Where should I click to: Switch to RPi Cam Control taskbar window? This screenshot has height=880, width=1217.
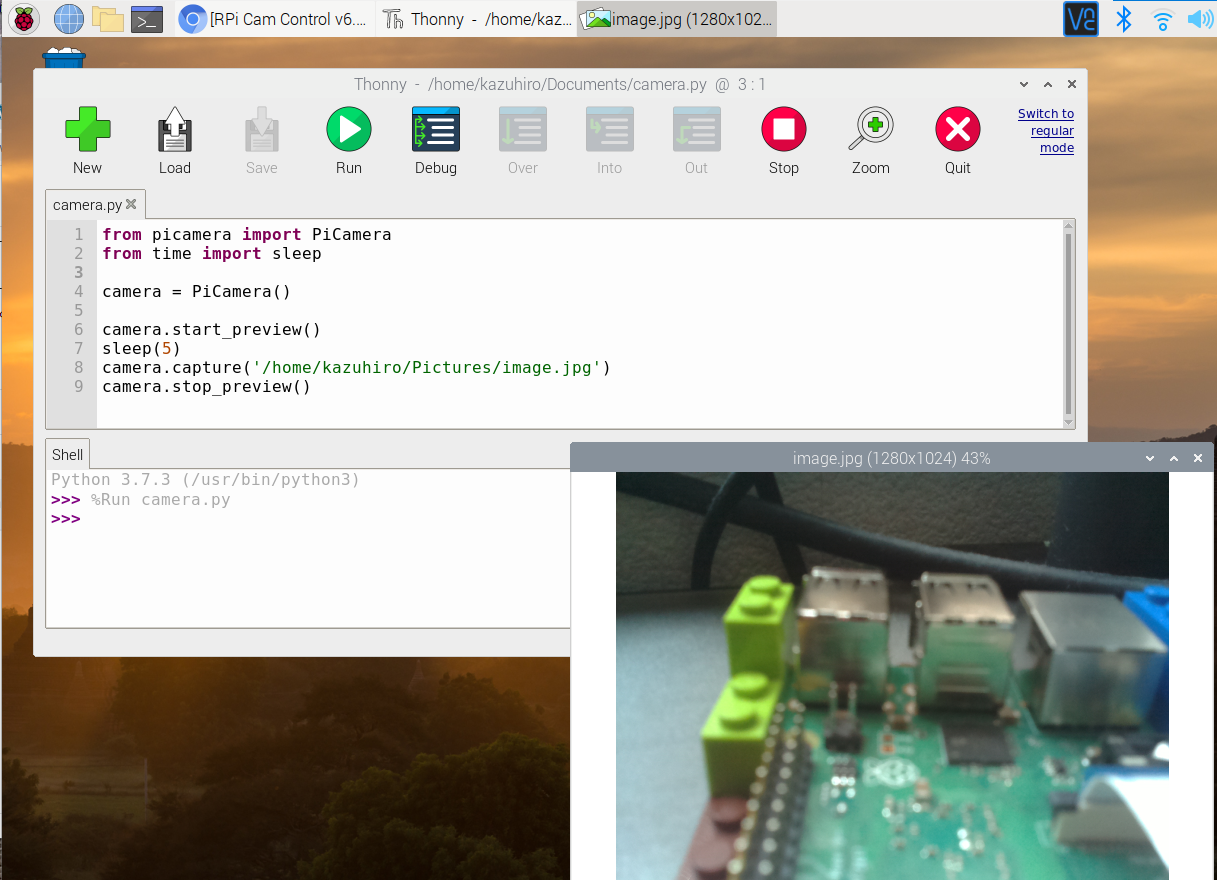[275, 19]
